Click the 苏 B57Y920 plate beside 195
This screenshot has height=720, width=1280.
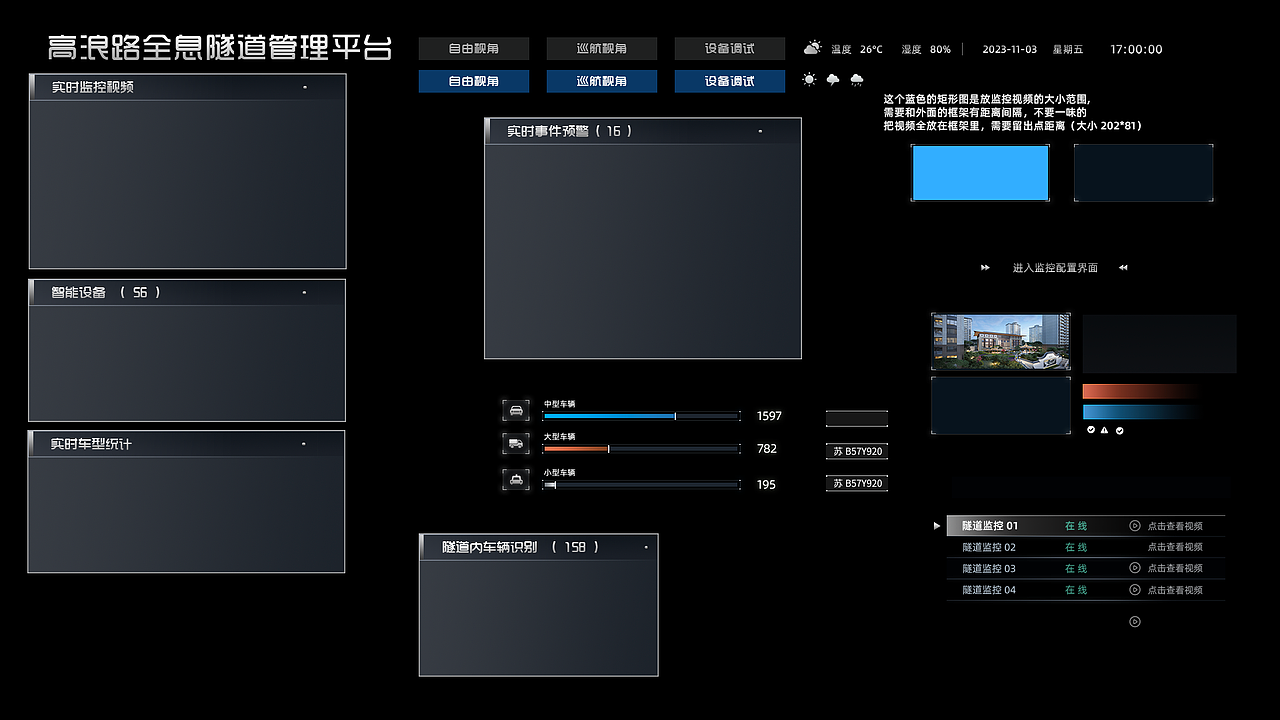click(857, 483)
